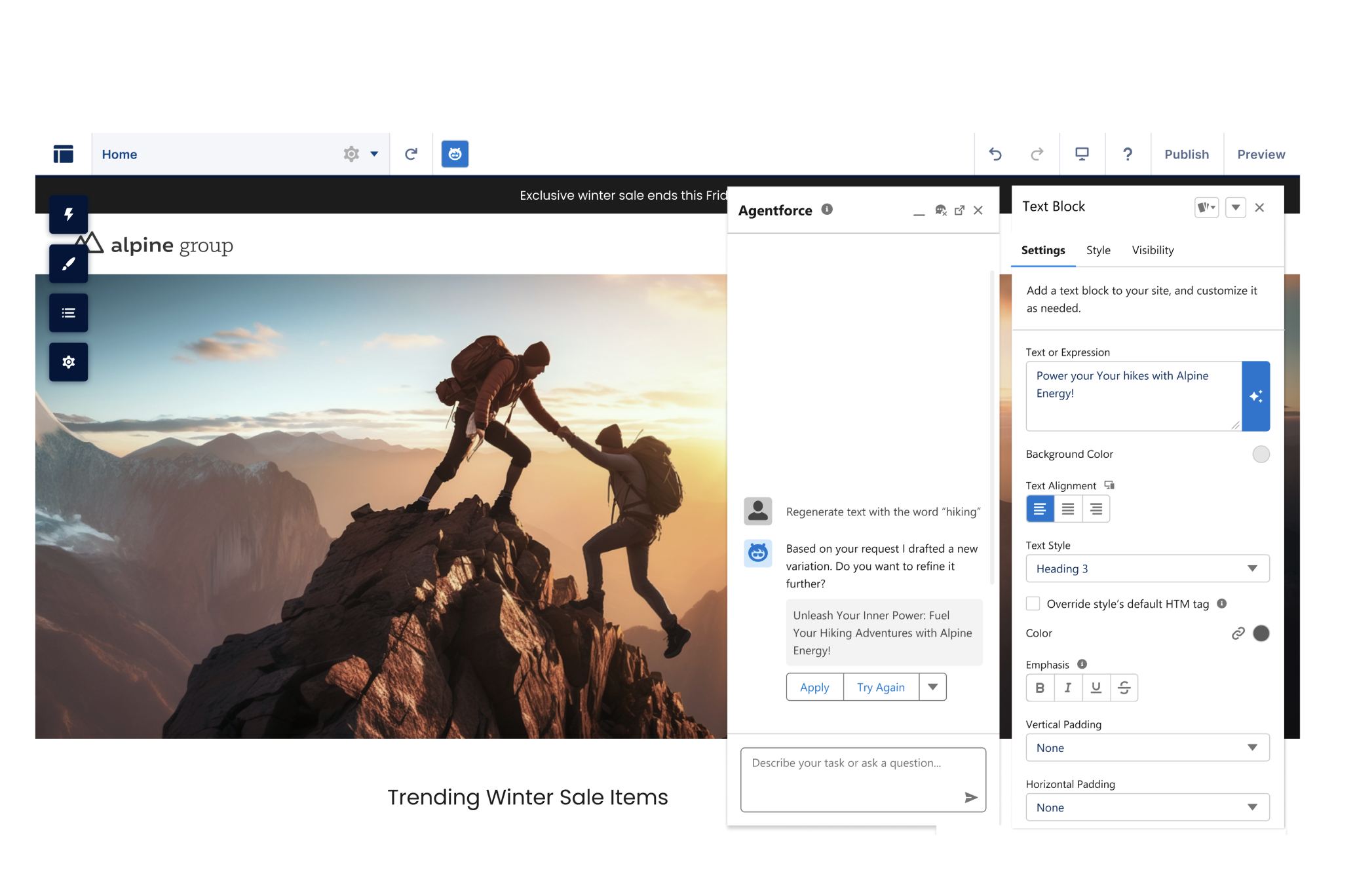Click the AI sparkle text generation button
1355x896 pixels.
1255,396
